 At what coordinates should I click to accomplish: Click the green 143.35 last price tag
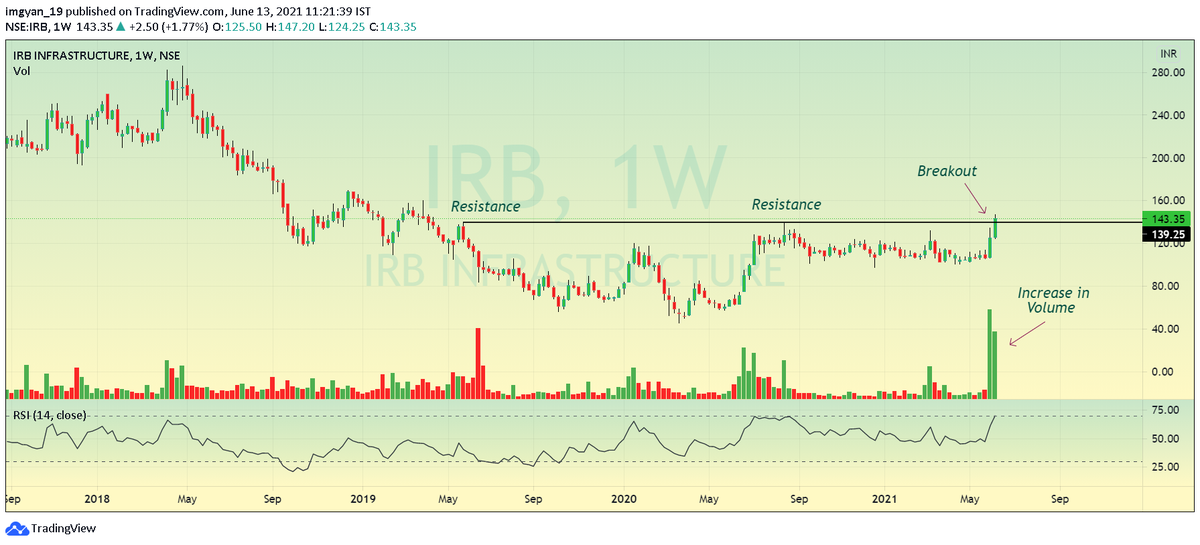pyautogui.click(x=1167, y=219)
